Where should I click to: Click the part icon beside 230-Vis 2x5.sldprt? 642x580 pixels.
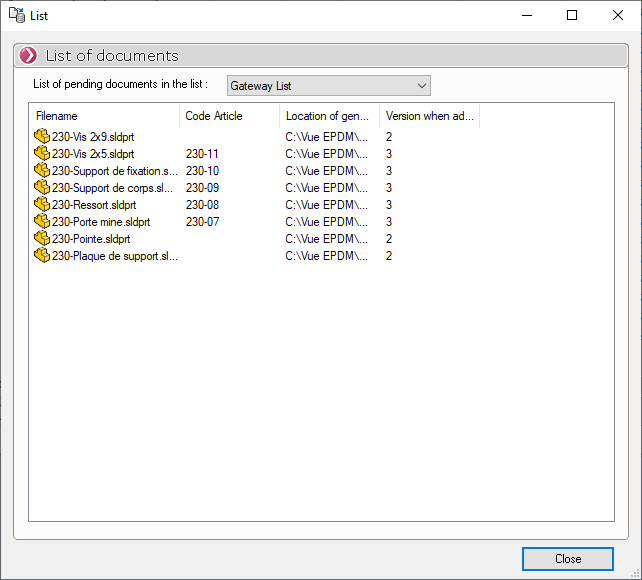41,153
